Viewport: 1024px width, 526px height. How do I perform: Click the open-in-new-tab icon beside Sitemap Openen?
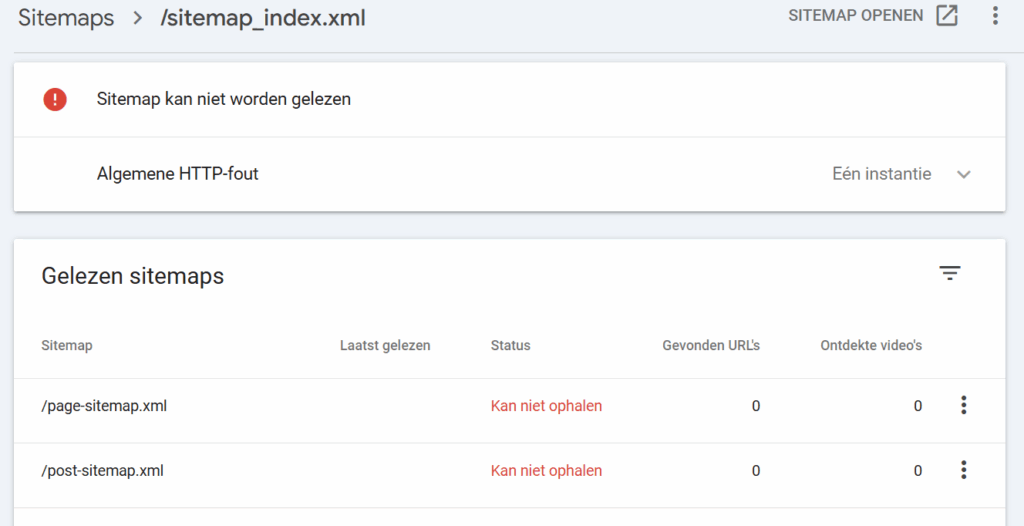(946, 16)
